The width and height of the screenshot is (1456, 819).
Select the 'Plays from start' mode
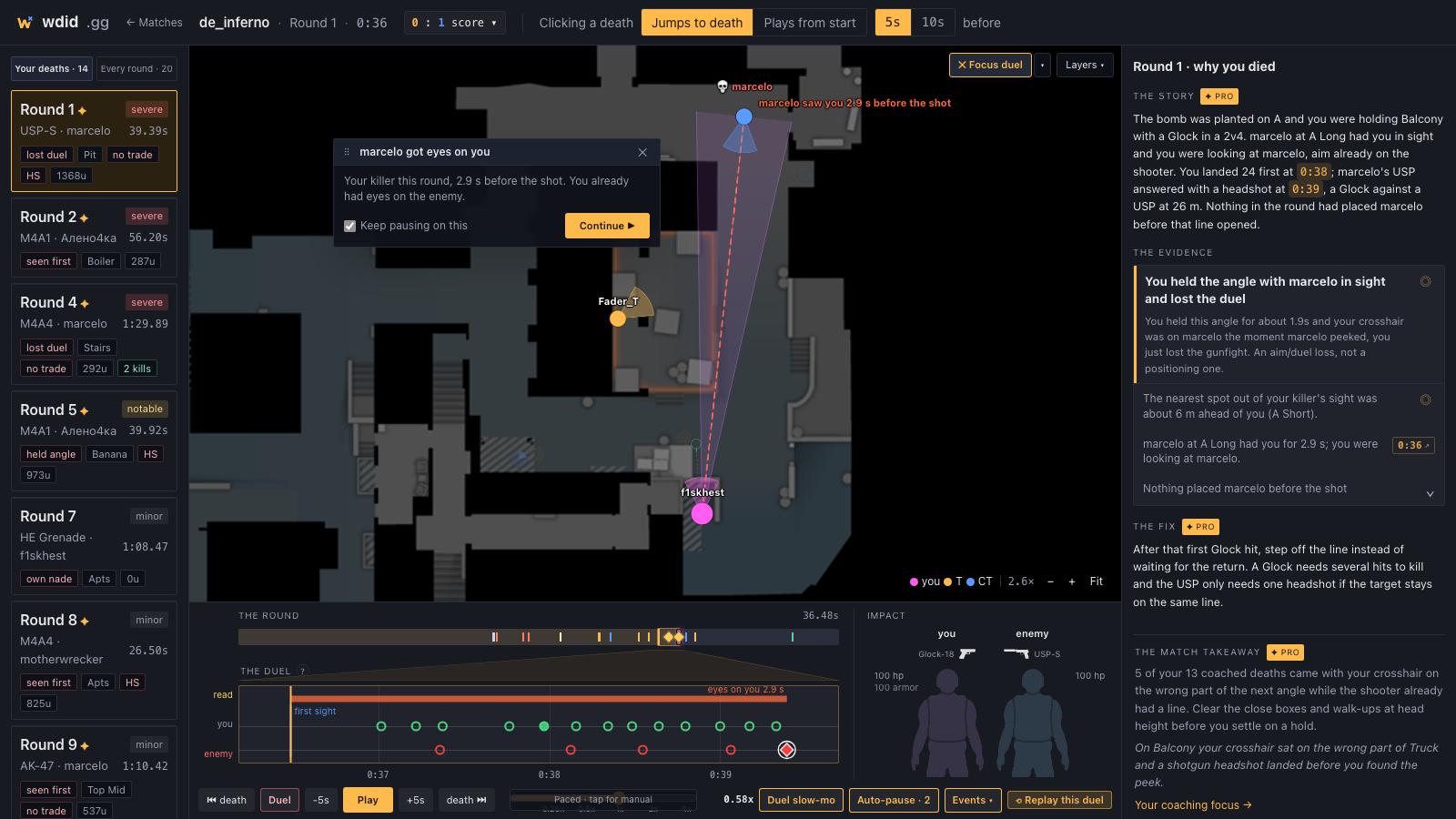(810, 23)
